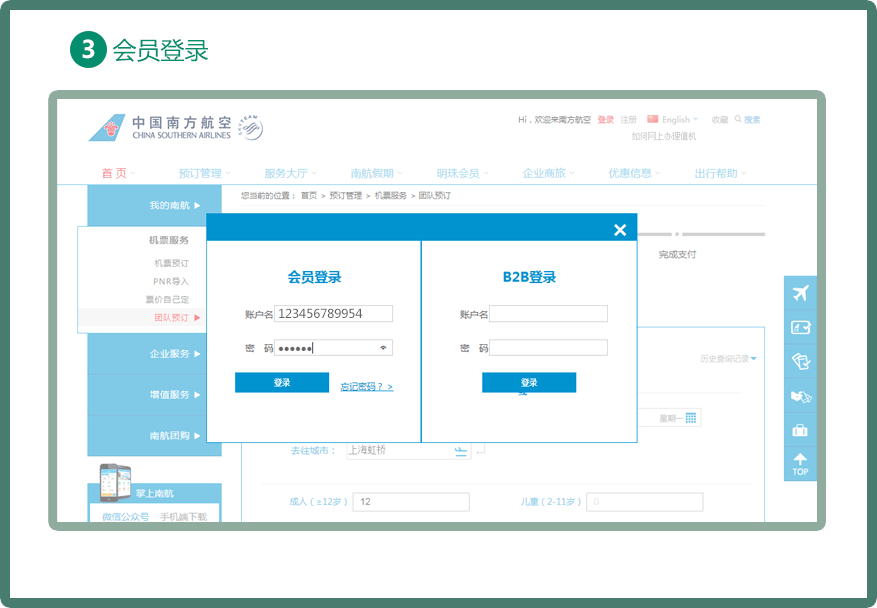
Task: Open the 出行帮助 navigation menu
Action: click(x=720, y=173)
